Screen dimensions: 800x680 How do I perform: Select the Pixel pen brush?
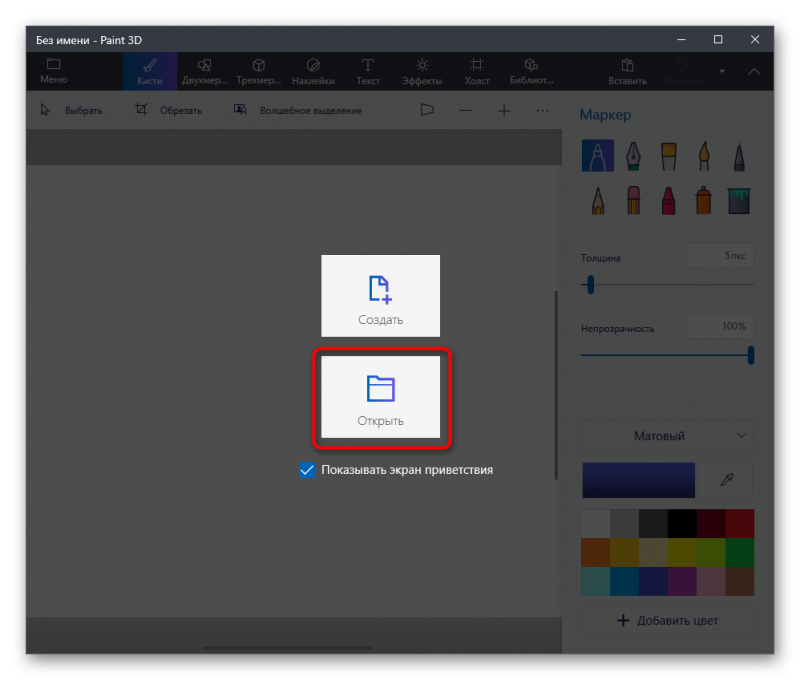point(739,156)
